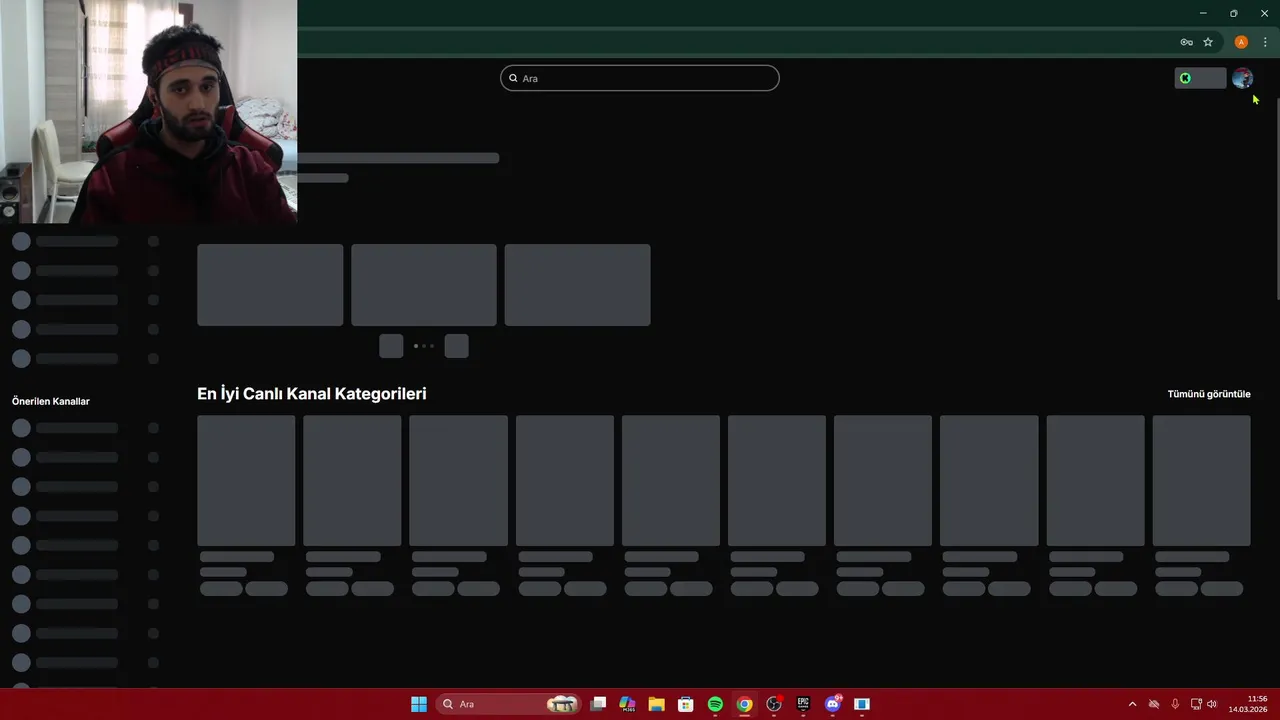
Task: Open the Kick user avatar menu
Action: pyautogui.click(x=1242, y=78)
